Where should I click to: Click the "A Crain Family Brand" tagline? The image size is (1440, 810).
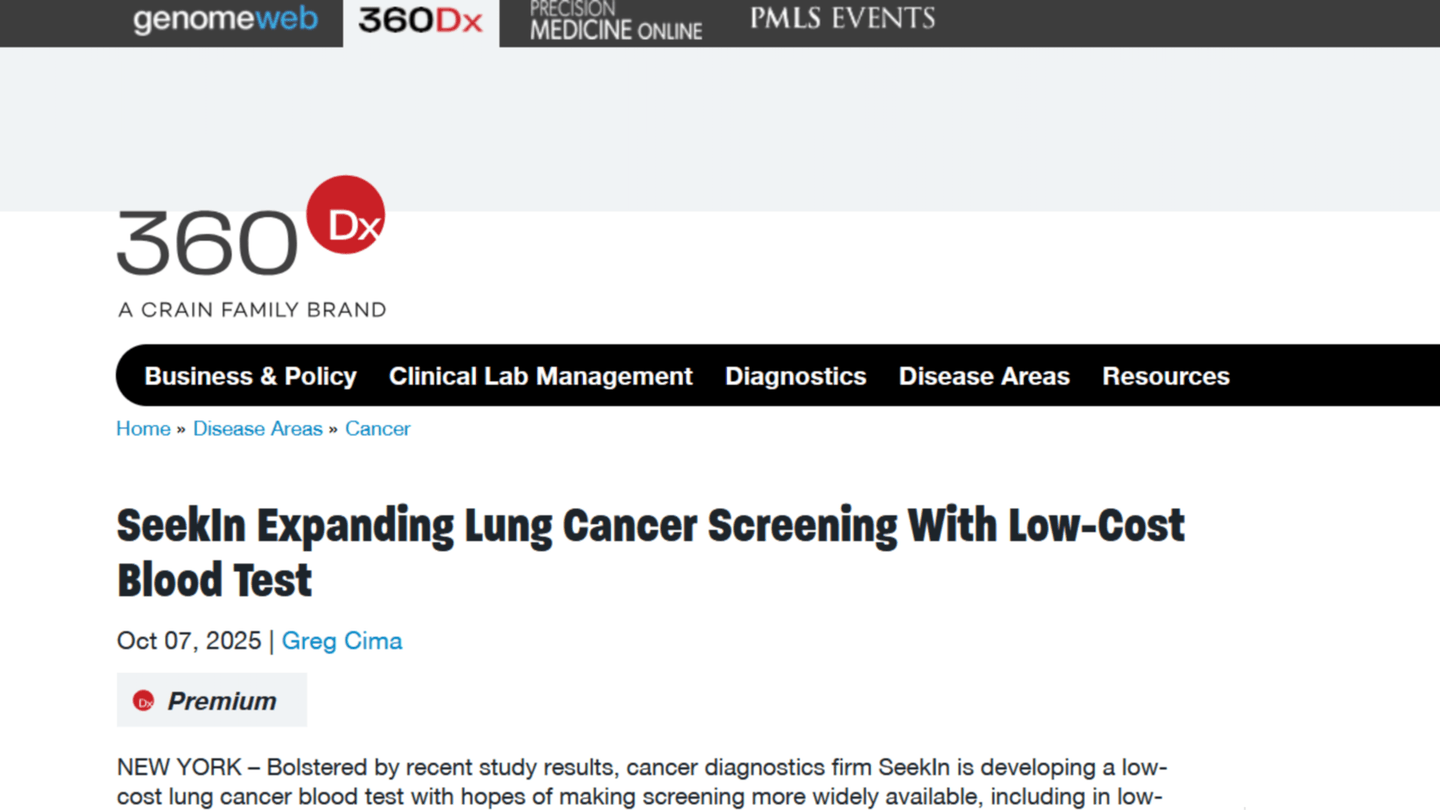pyautogui.click(x=252, y=310)
